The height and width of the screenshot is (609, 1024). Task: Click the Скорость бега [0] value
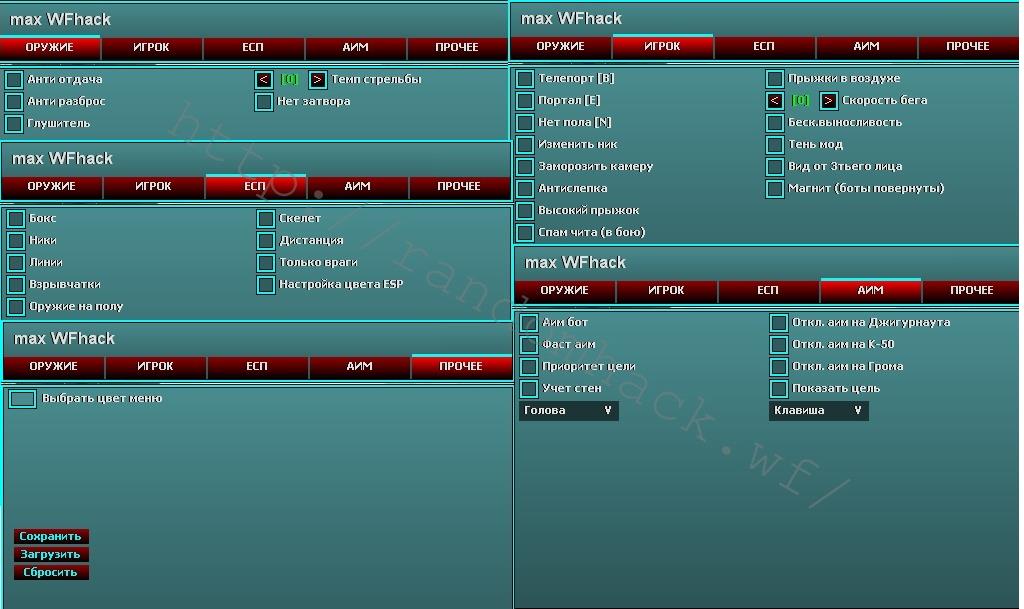(x=800, y=101)
